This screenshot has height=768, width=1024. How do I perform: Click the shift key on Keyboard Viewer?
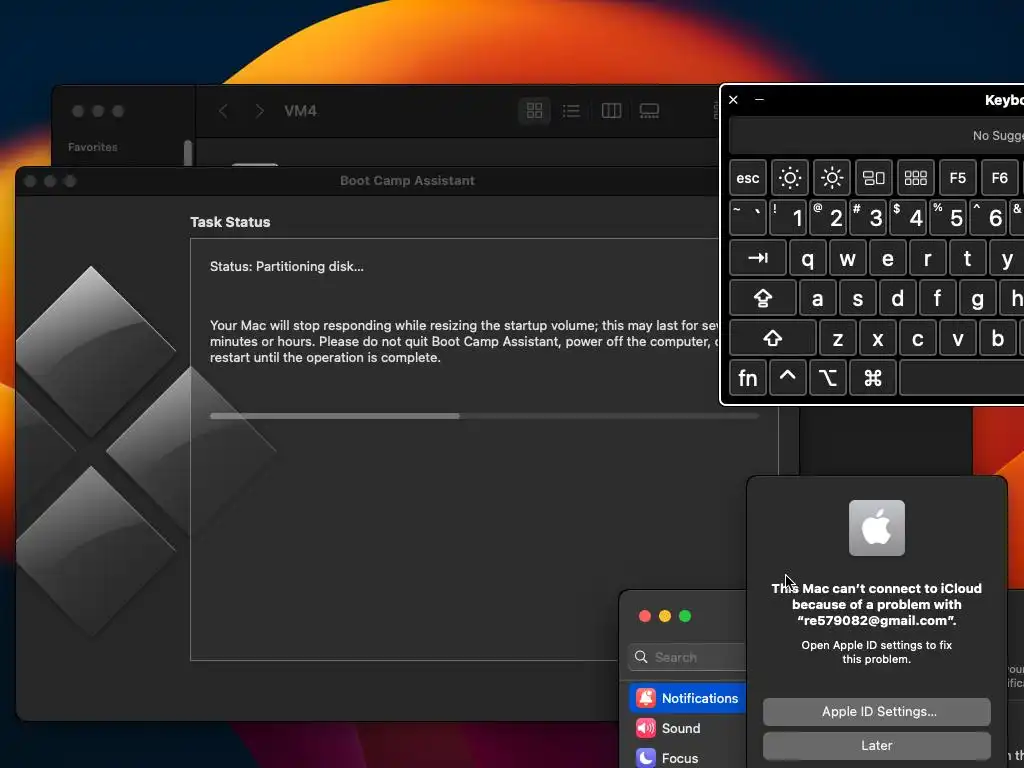click(x=773, y=338)
